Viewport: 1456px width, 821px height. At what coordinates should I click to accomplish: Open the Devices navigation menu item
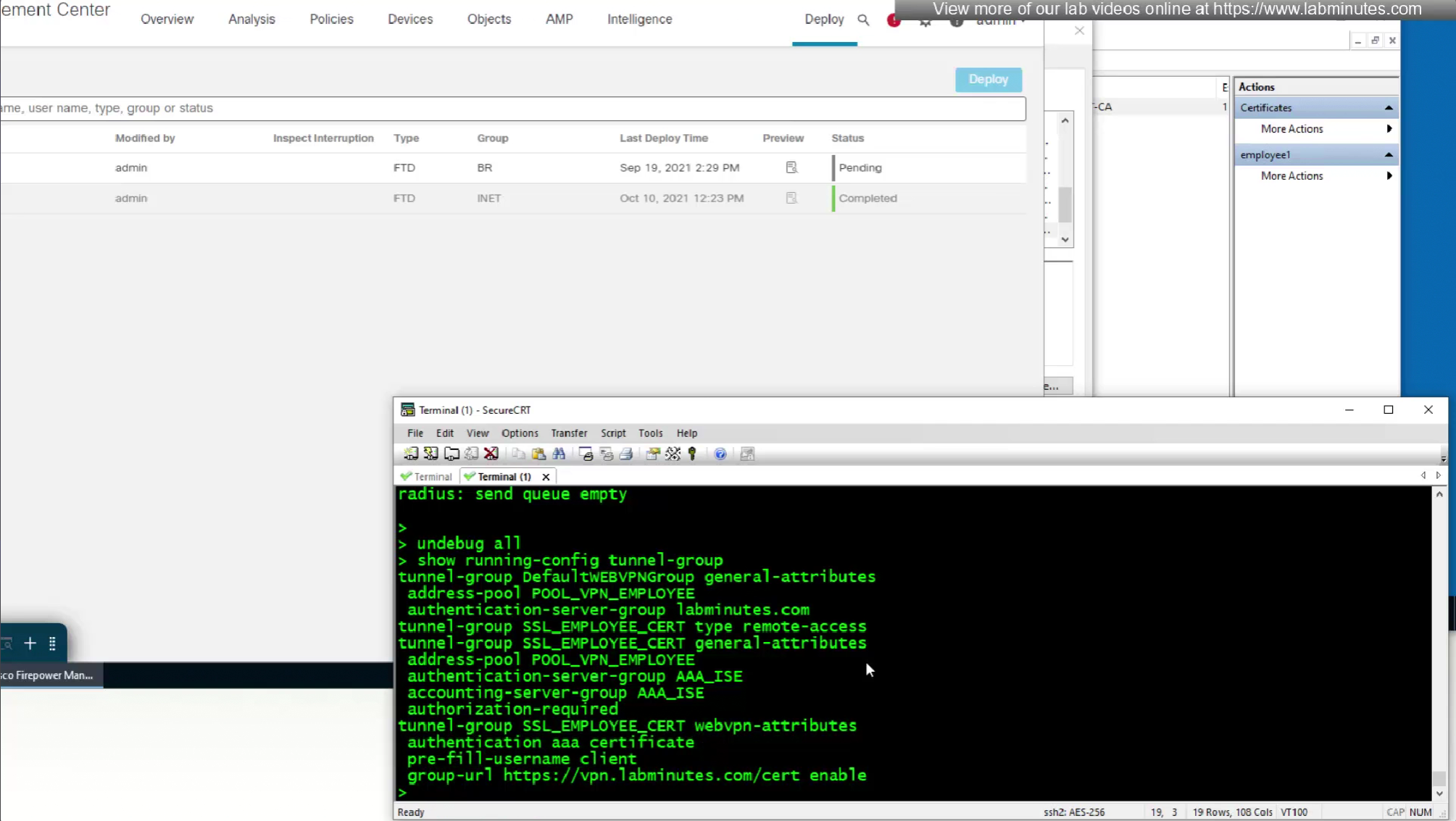[x=409, y=20]
